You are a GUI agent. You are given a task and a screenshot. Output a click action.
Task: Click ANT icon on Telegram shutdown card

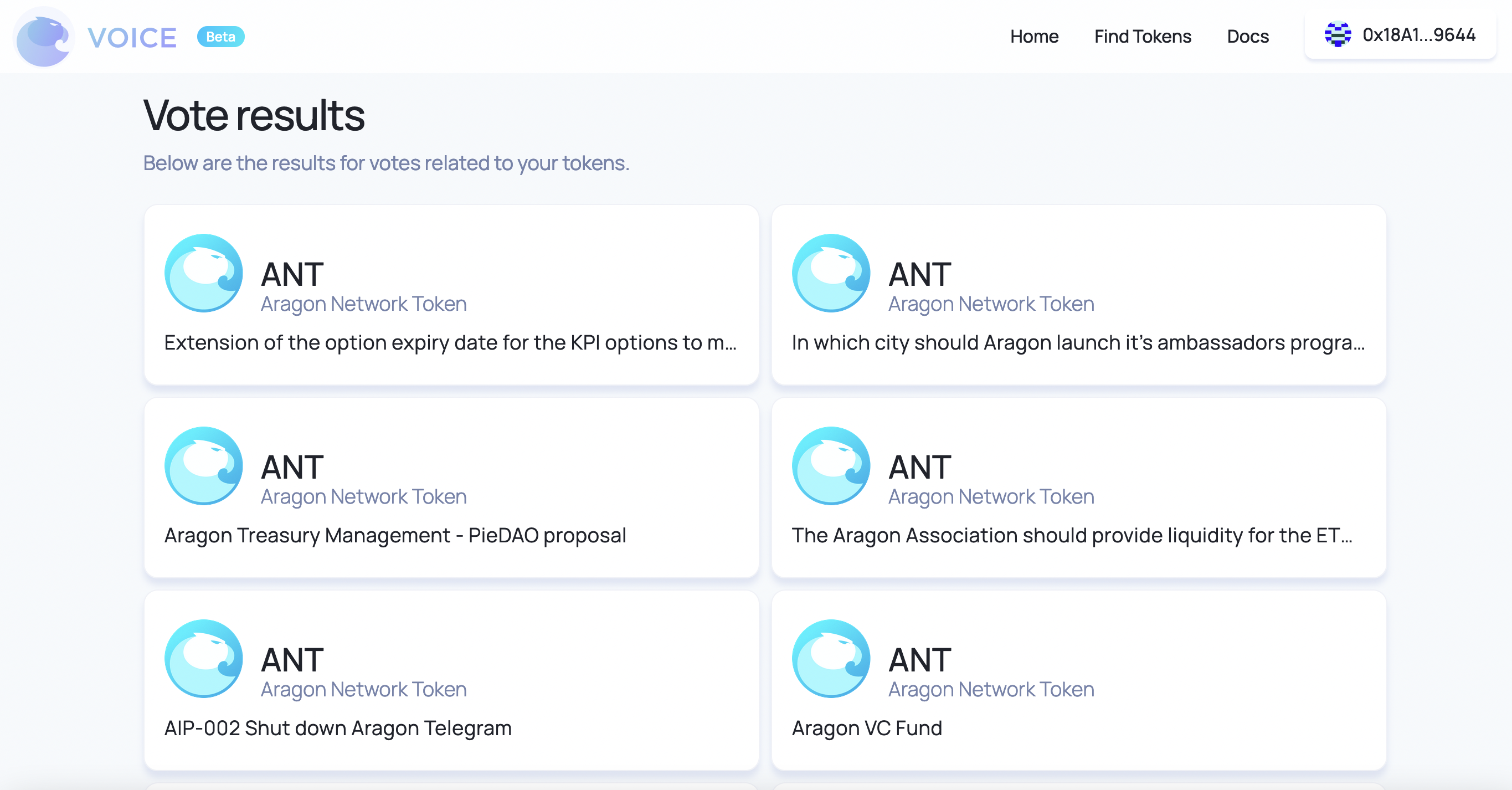pyautogui.click(x=204, y=658)
